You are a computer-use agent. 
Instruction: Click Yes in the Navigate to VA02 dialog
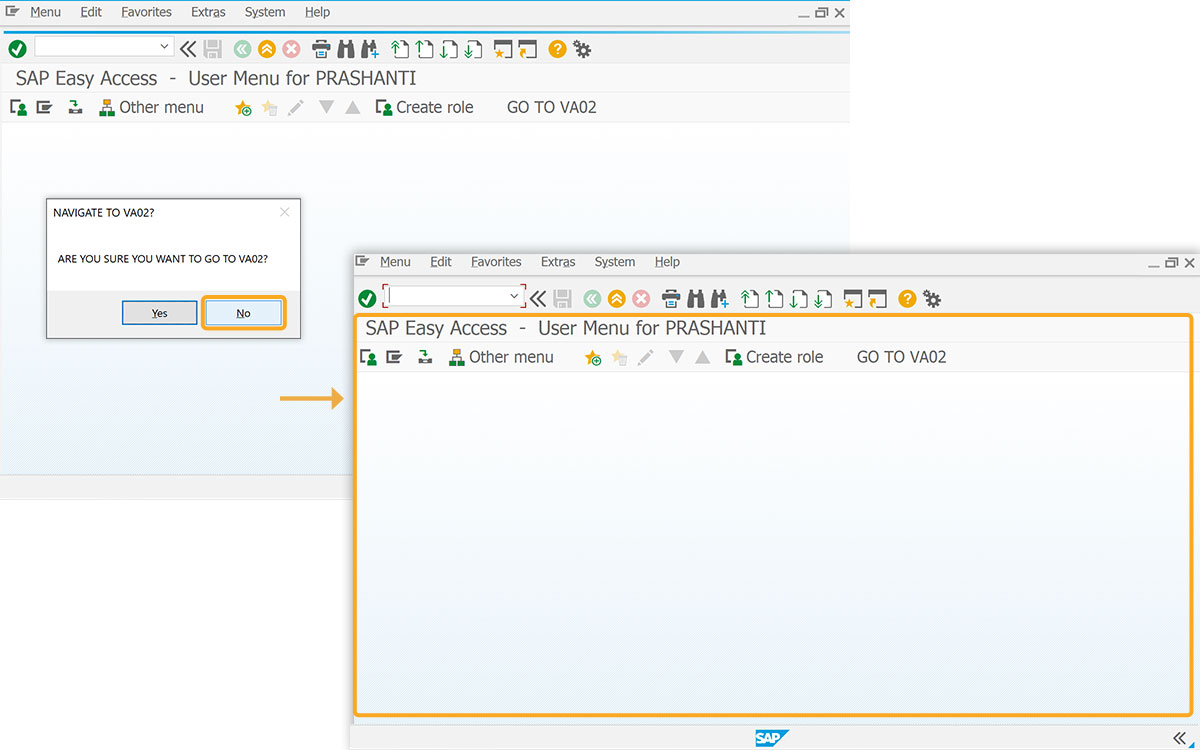[159, 313]
